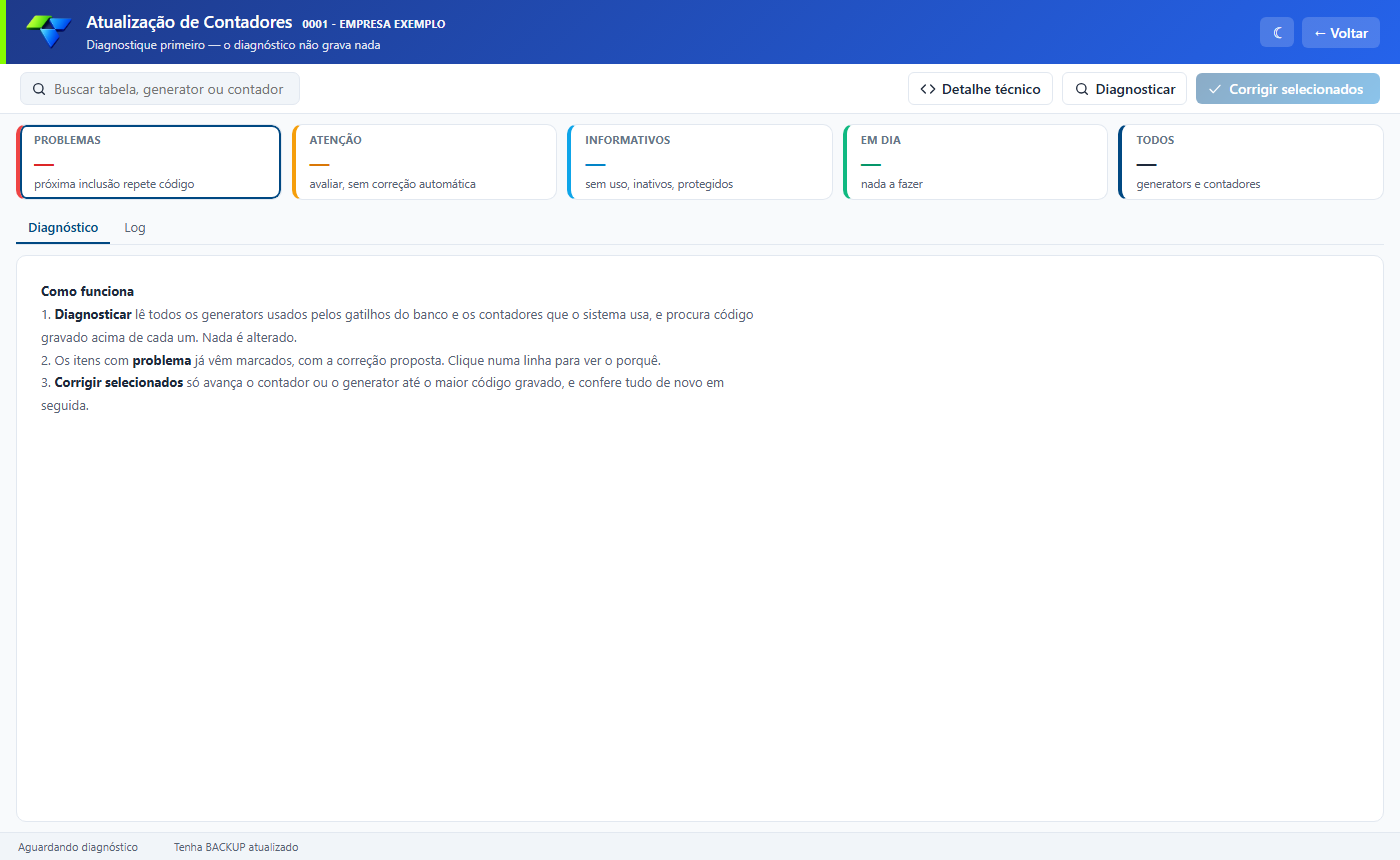Focus the search field for tabela, generator ou contador
This screenshot has width=1400, height=860.
click(160, 89)
